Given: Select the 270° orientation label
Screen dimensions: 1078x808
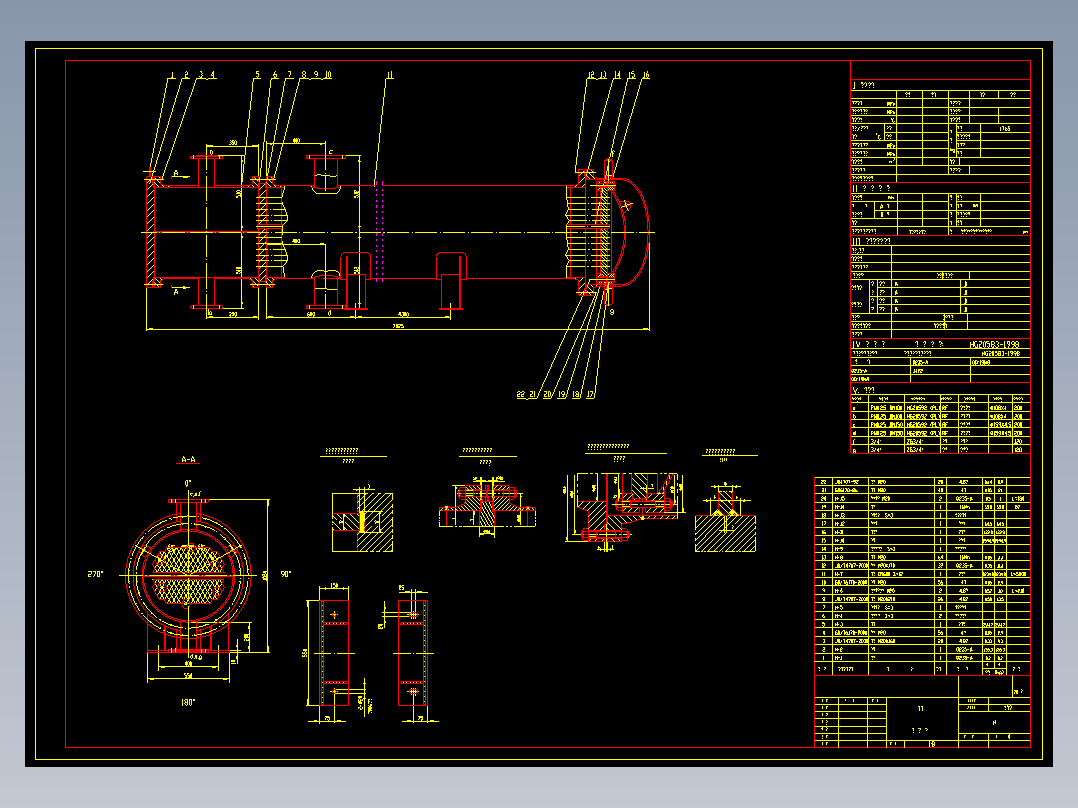Looking at the screenshot, I should (x=95, y=574).
